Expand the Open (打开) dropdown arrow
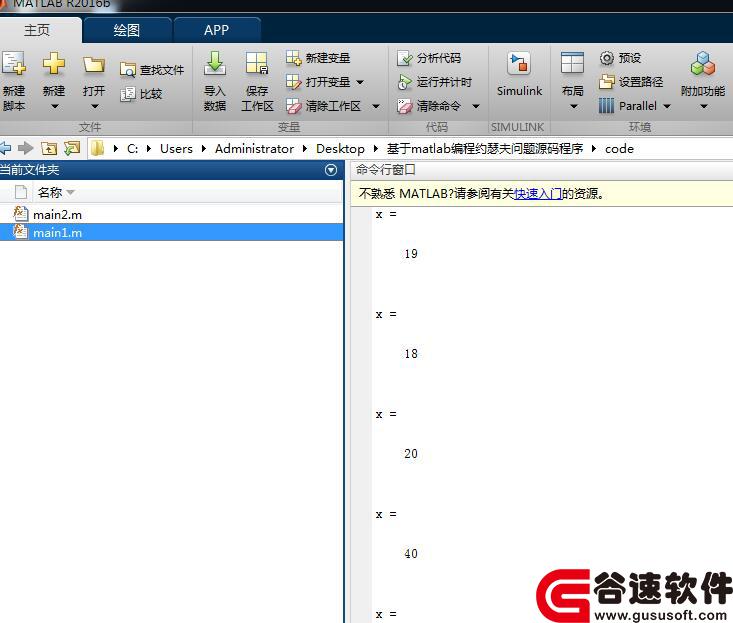Image resolution: width=733 pixels, height=623 pixels. click(95, 107)
